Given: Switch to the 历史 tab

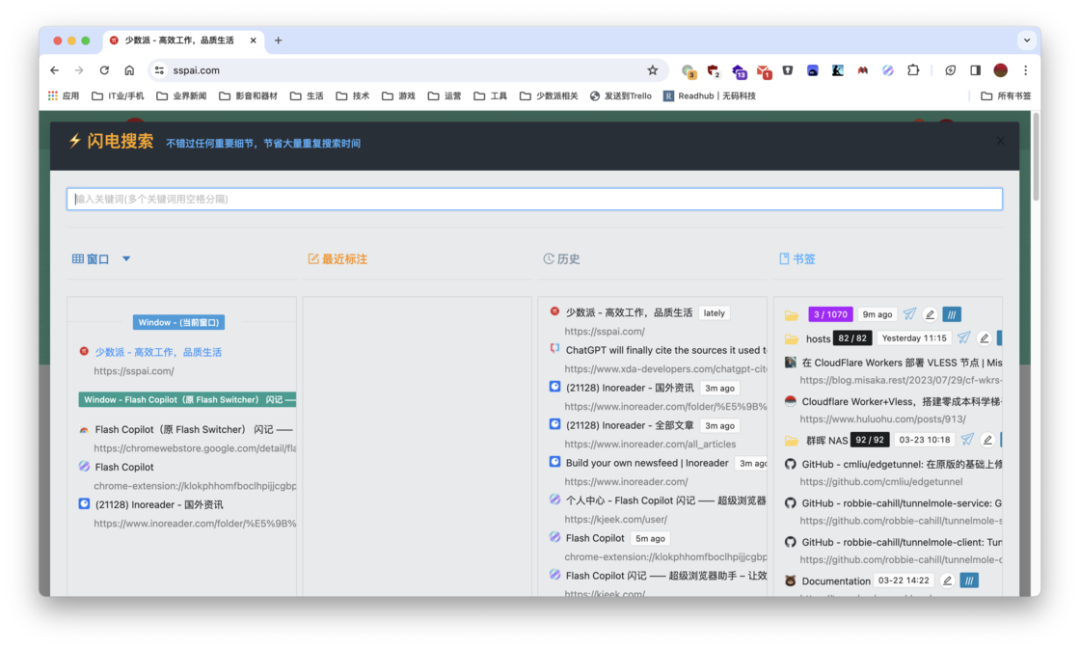Looking at the screenshot, I should [561, 259].
